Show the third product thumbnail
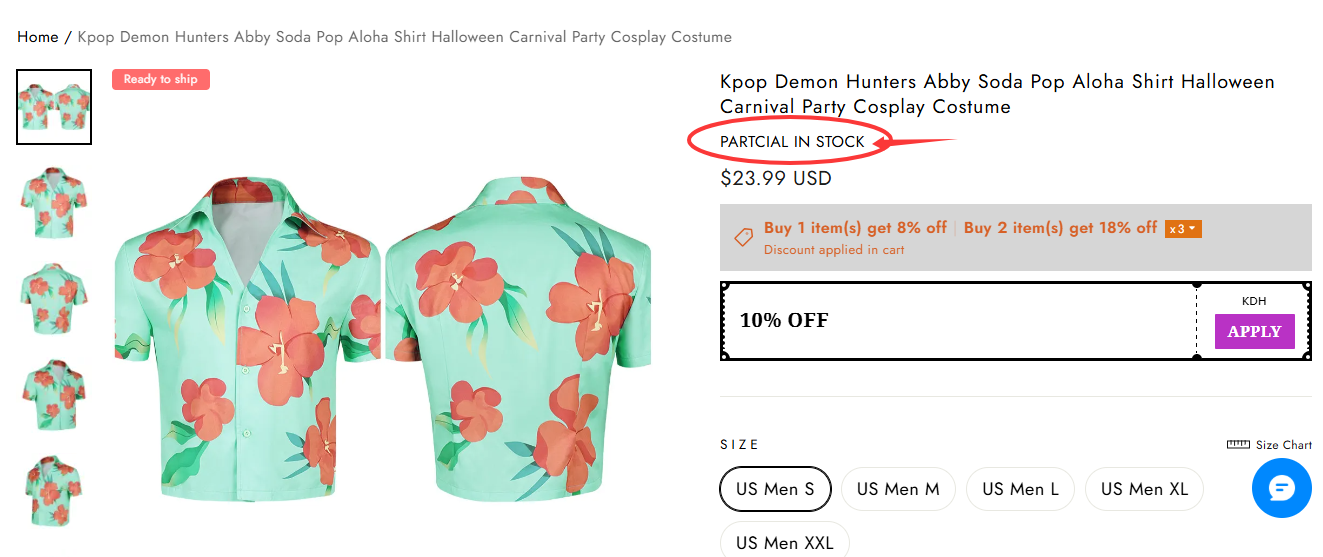The image size is (1323, 557). [54, 298]
